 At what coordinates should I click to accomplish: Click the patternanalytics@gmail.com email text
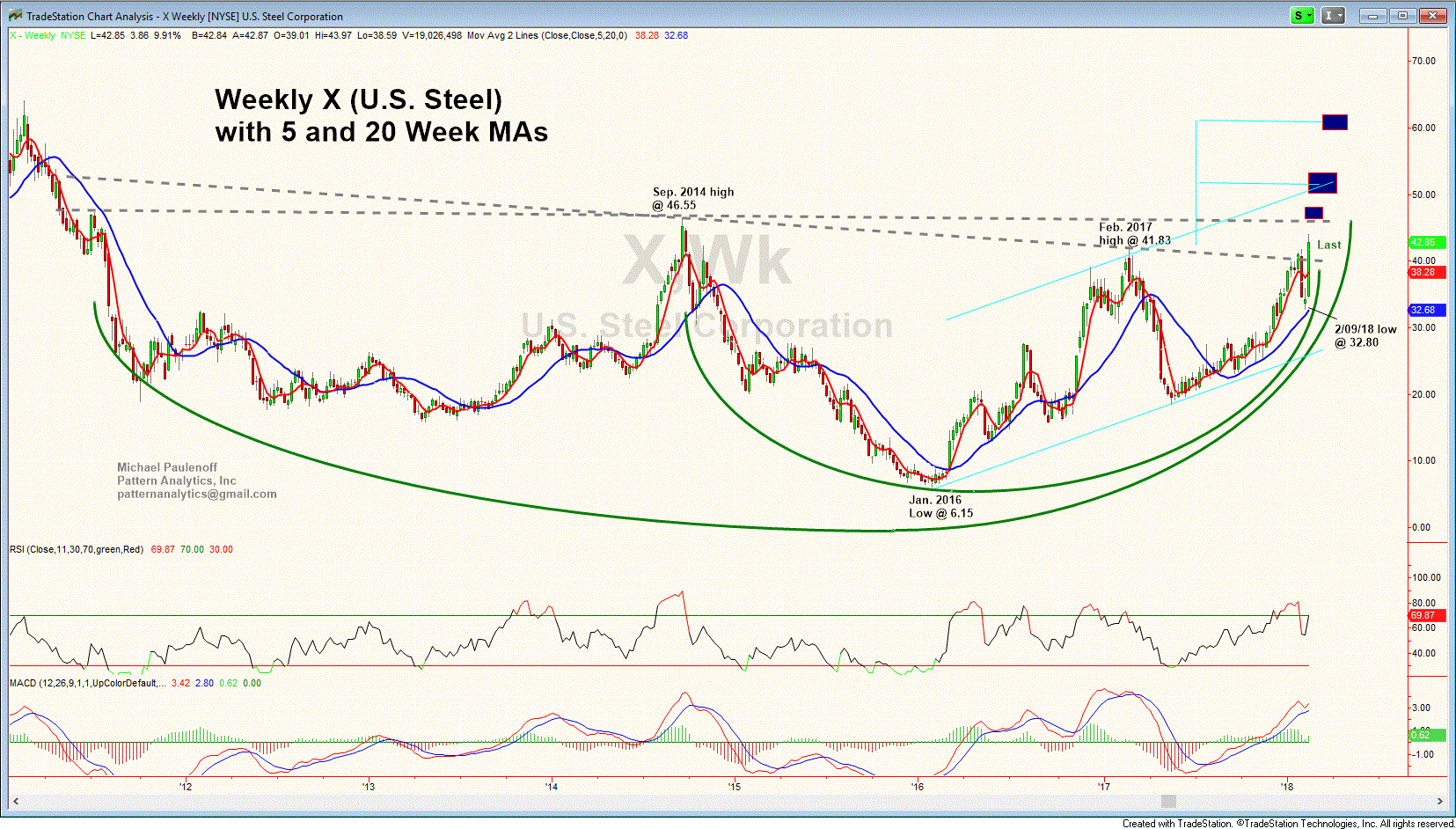pyautogui.click(x=197, y=494)
